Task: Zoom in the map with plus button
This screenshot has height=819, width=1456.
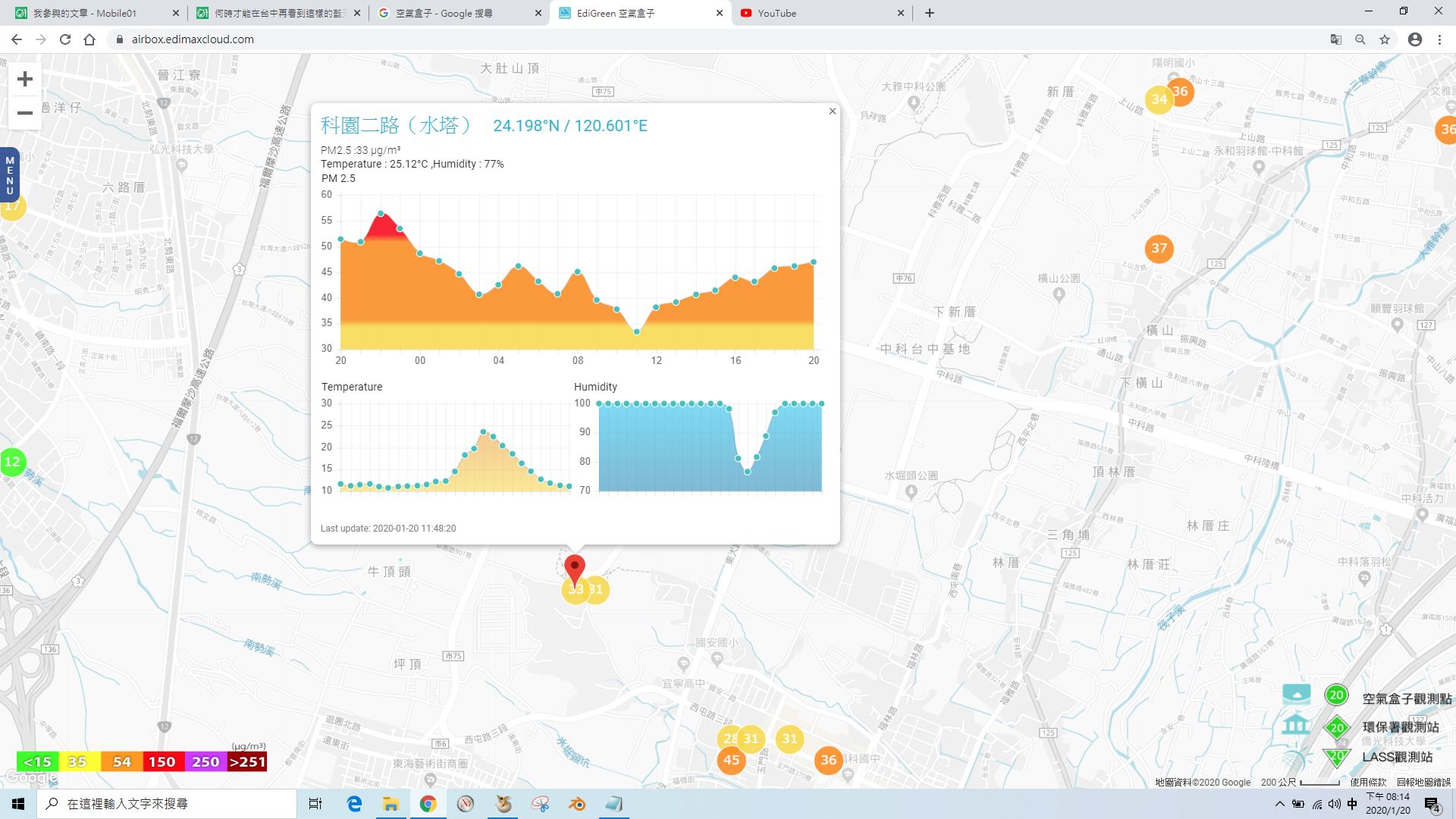Action: 25,79
